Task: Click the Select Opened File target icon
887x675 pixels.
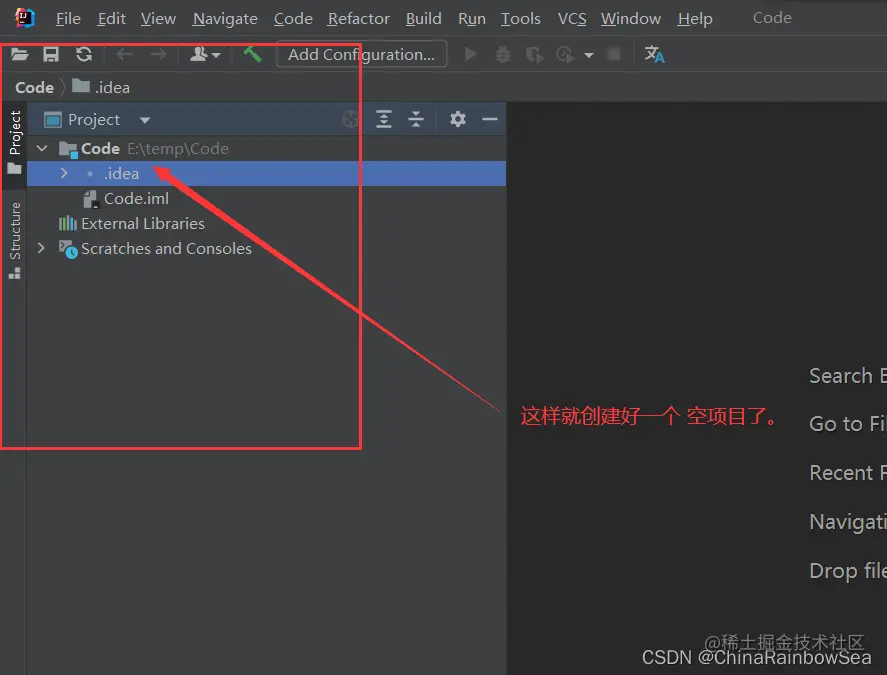Action: pos(351,119)
